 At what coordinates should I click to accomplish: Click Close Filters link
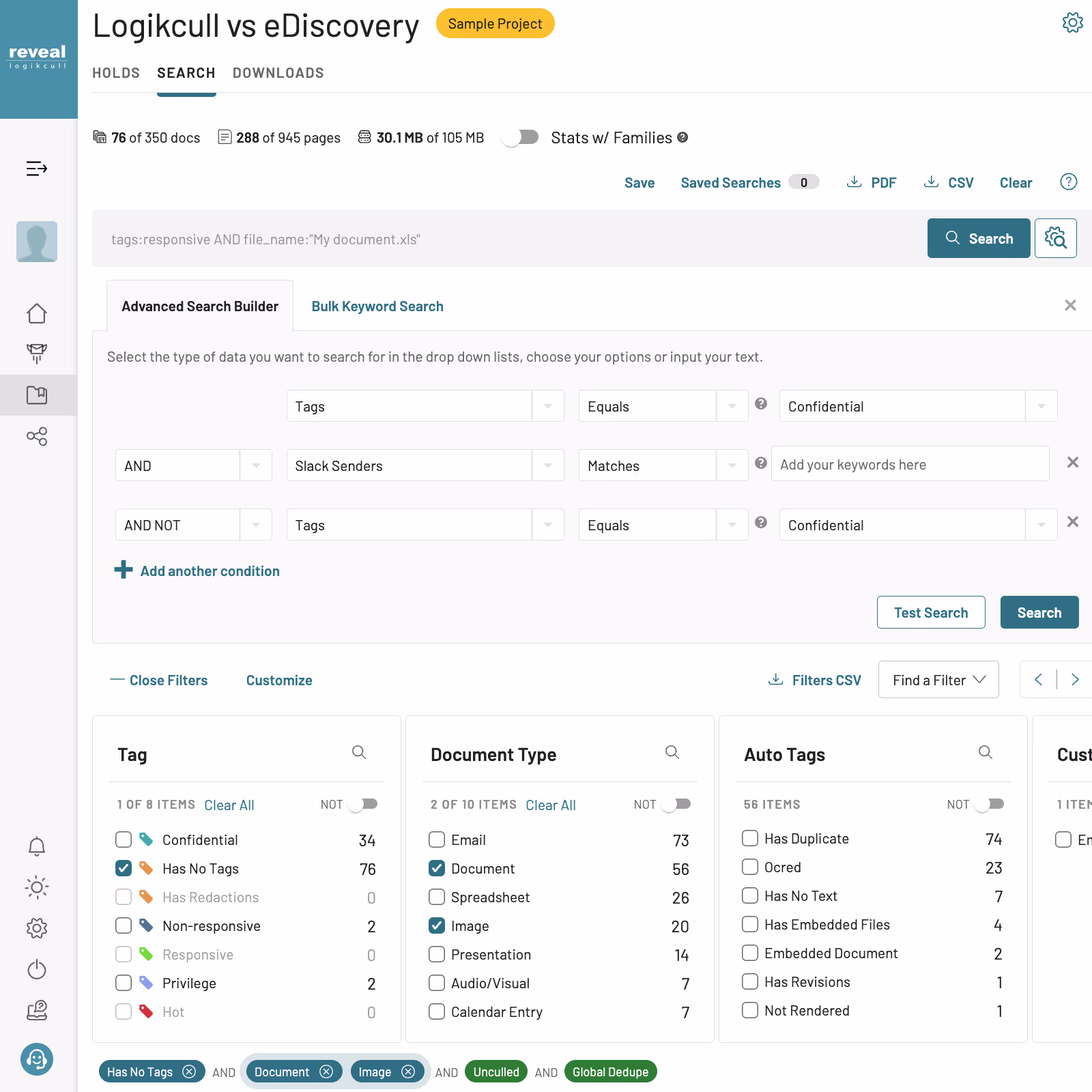pos(159,680)
